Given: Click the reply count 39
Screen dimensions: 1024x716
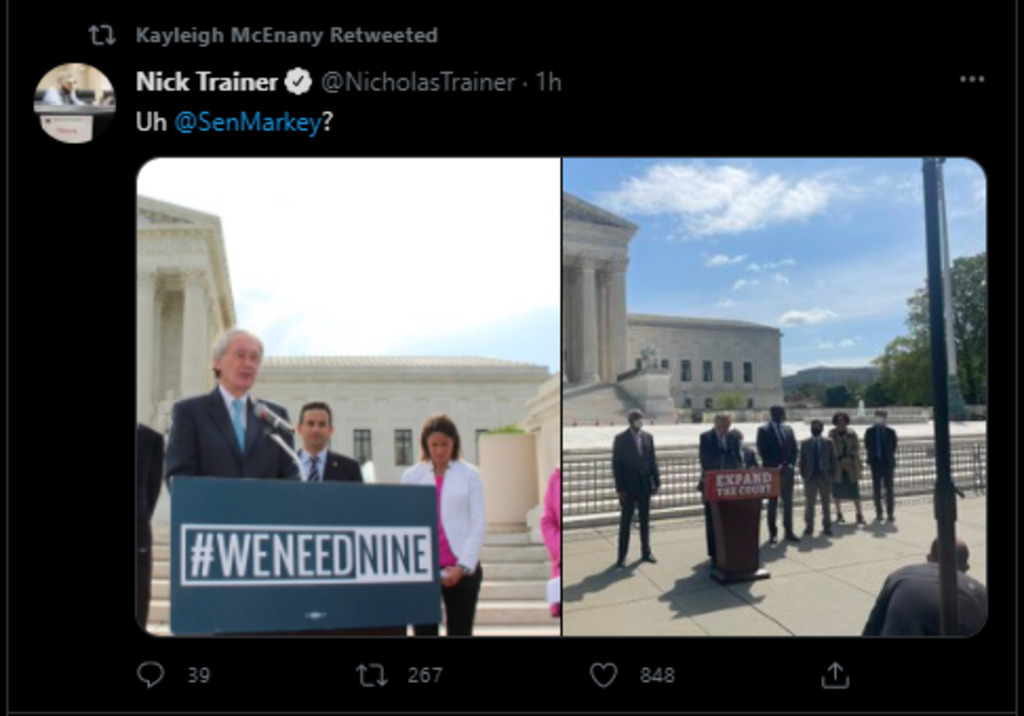Looking at the screenshot, I should click(198, 675).
